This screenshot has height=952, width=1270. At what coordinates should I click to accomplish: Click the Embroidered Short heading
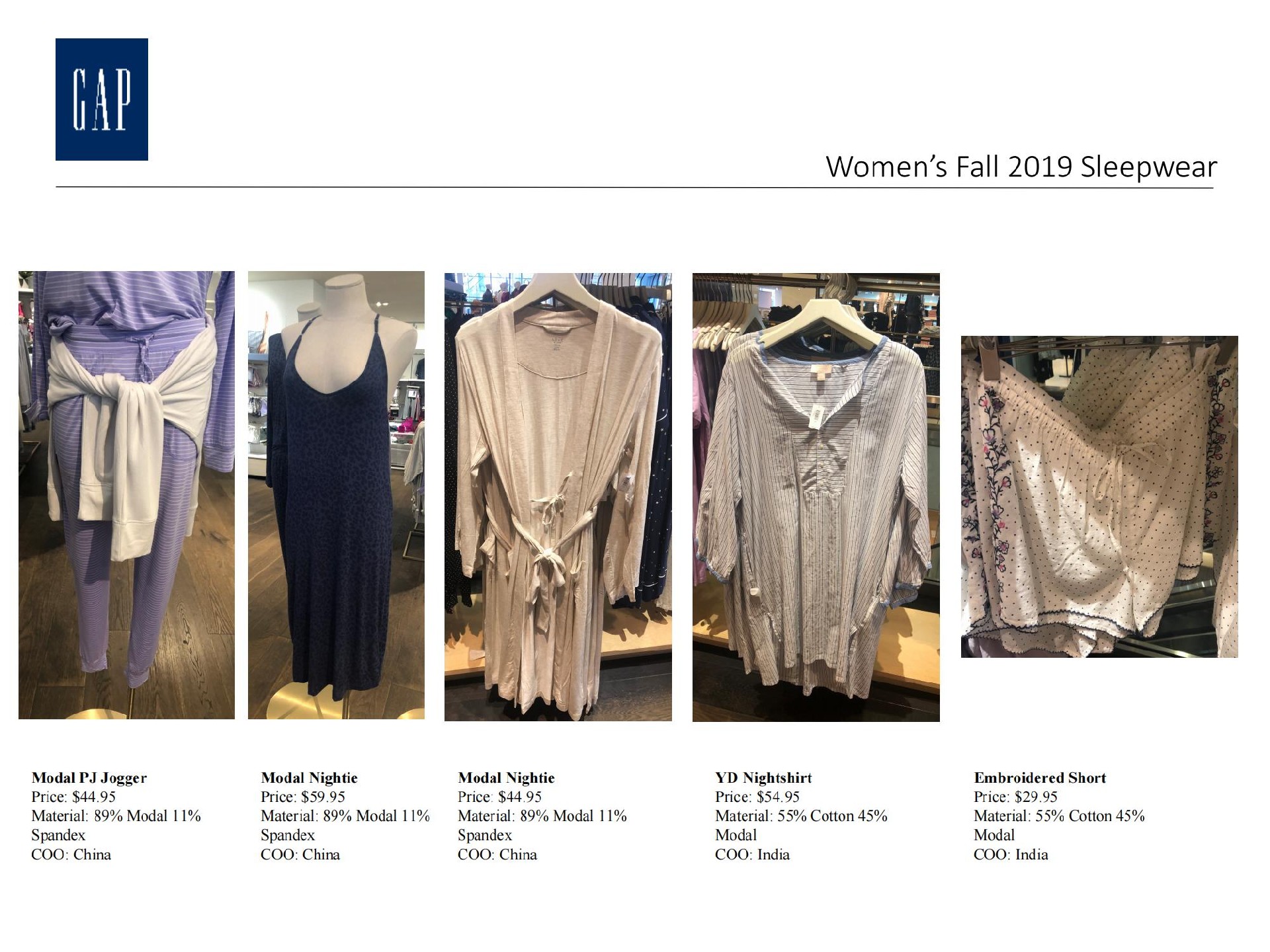[x=1040, y=778]
